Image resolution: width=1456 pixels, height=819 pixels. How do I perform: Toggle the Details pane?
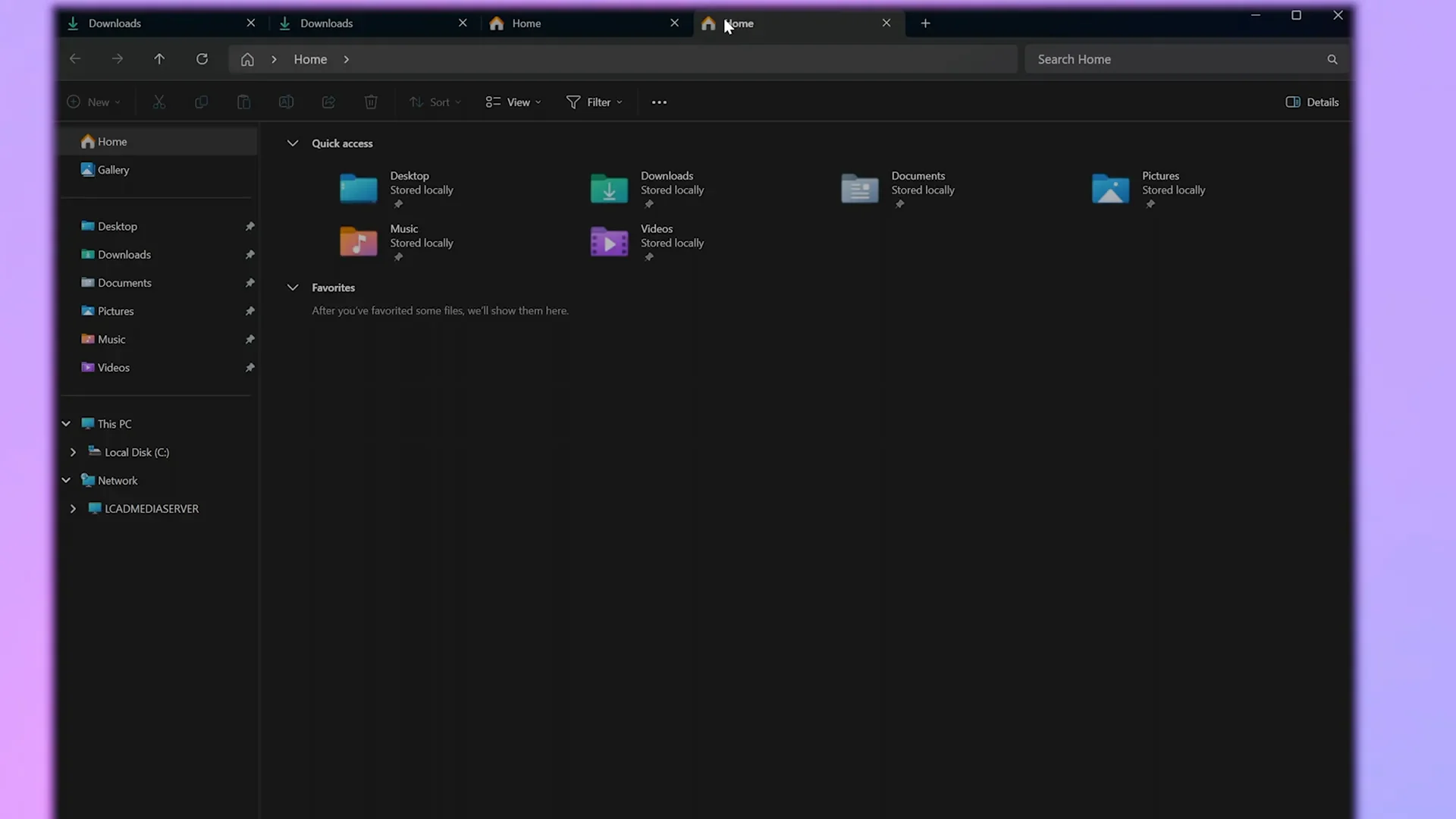pyautogui.click(x=1312, y=102)
